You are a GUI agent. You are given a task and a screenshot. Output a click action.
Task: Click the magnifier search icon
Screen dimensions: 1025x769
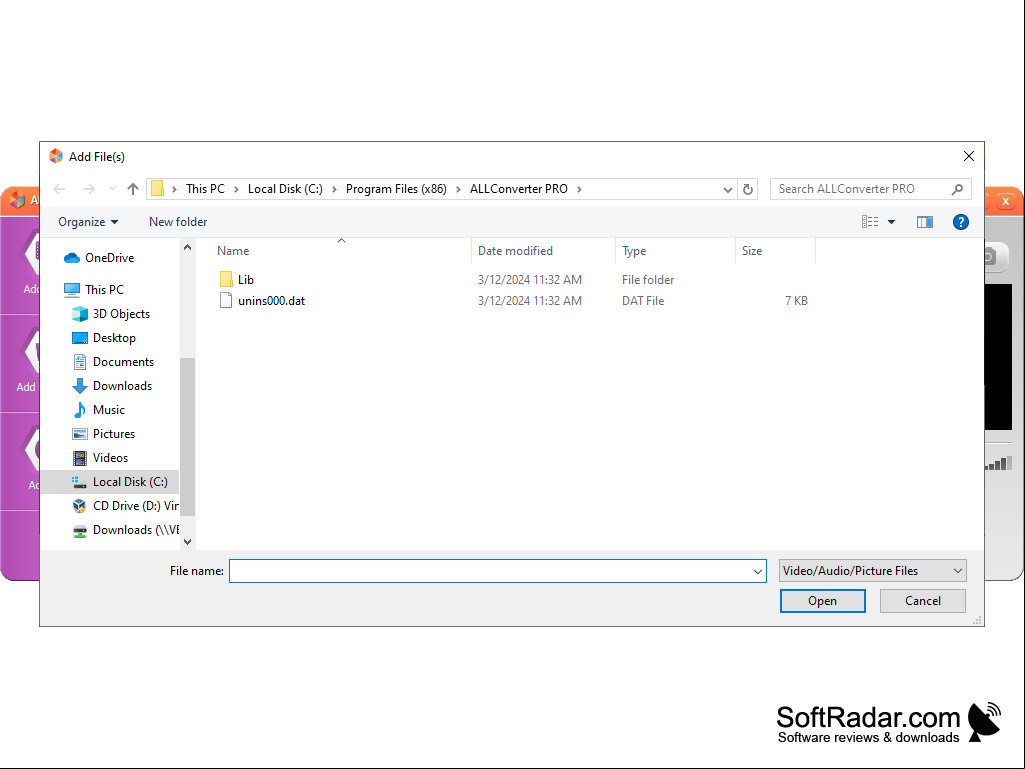point(957,189)
